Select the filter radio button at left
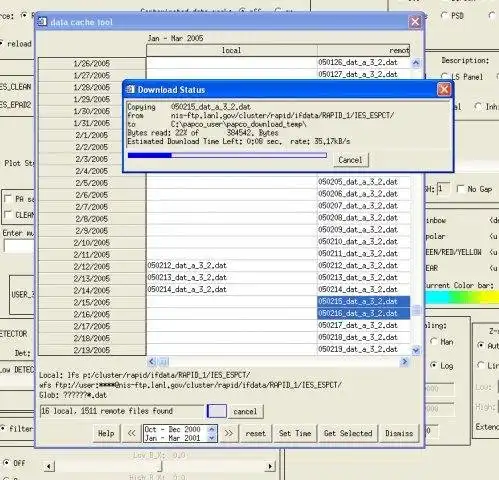The width and height of the screenshot is (499, 480). (x=2, y=428)
